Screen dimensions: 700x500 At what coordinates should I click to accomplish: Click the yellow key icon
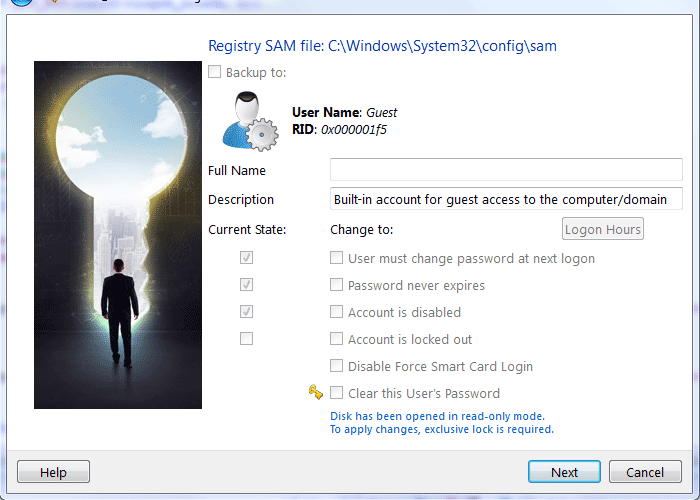[316, 392]
